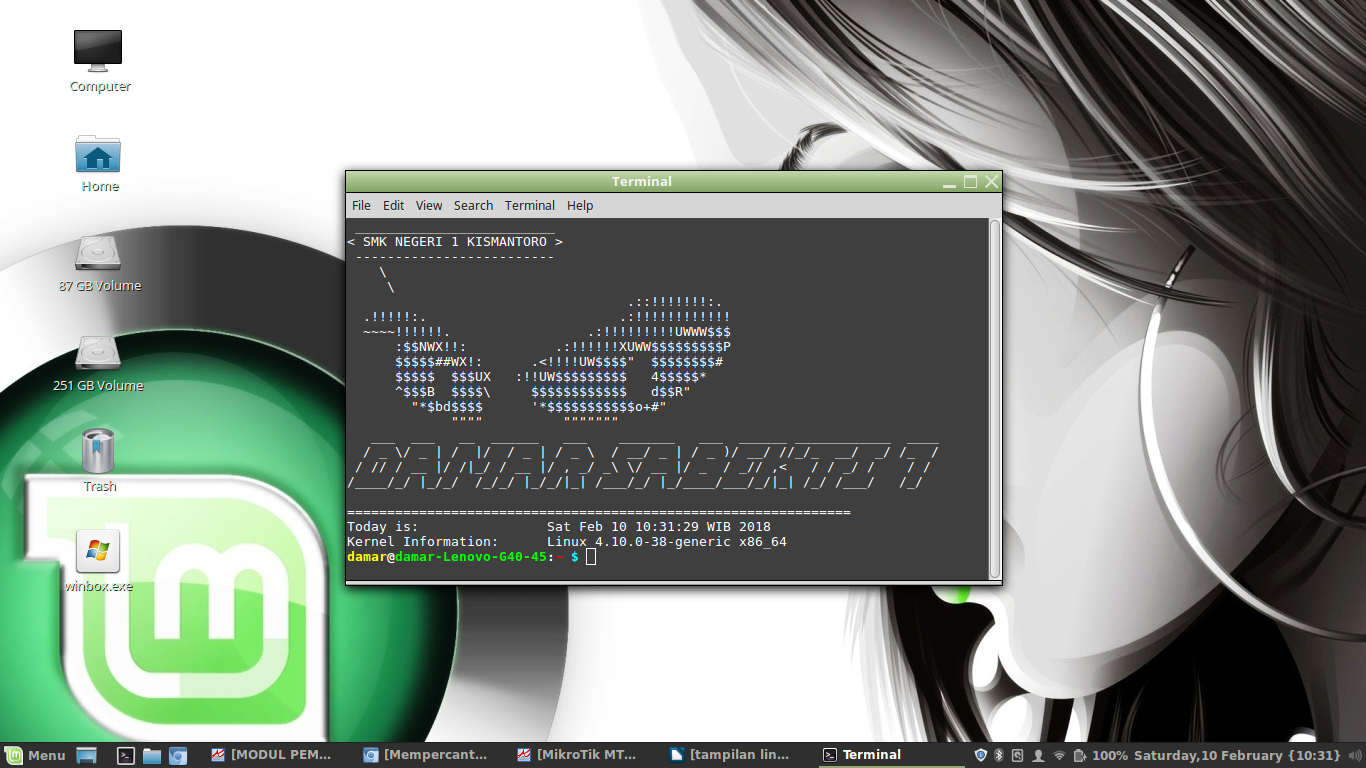Open the Linux Mint Menu button
This screenshot has height=768, width=1366.
(x=36, y=755)
